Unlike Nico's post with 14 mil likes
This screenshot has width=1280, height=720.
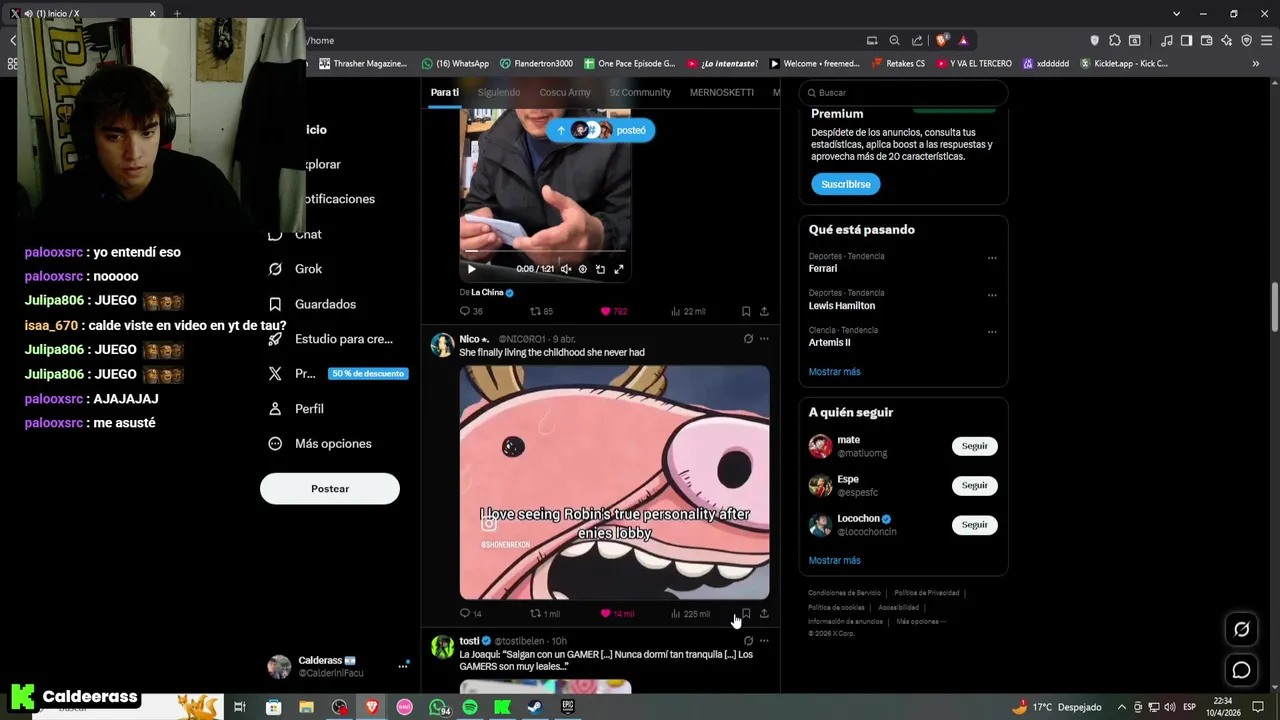click(617, 613)
